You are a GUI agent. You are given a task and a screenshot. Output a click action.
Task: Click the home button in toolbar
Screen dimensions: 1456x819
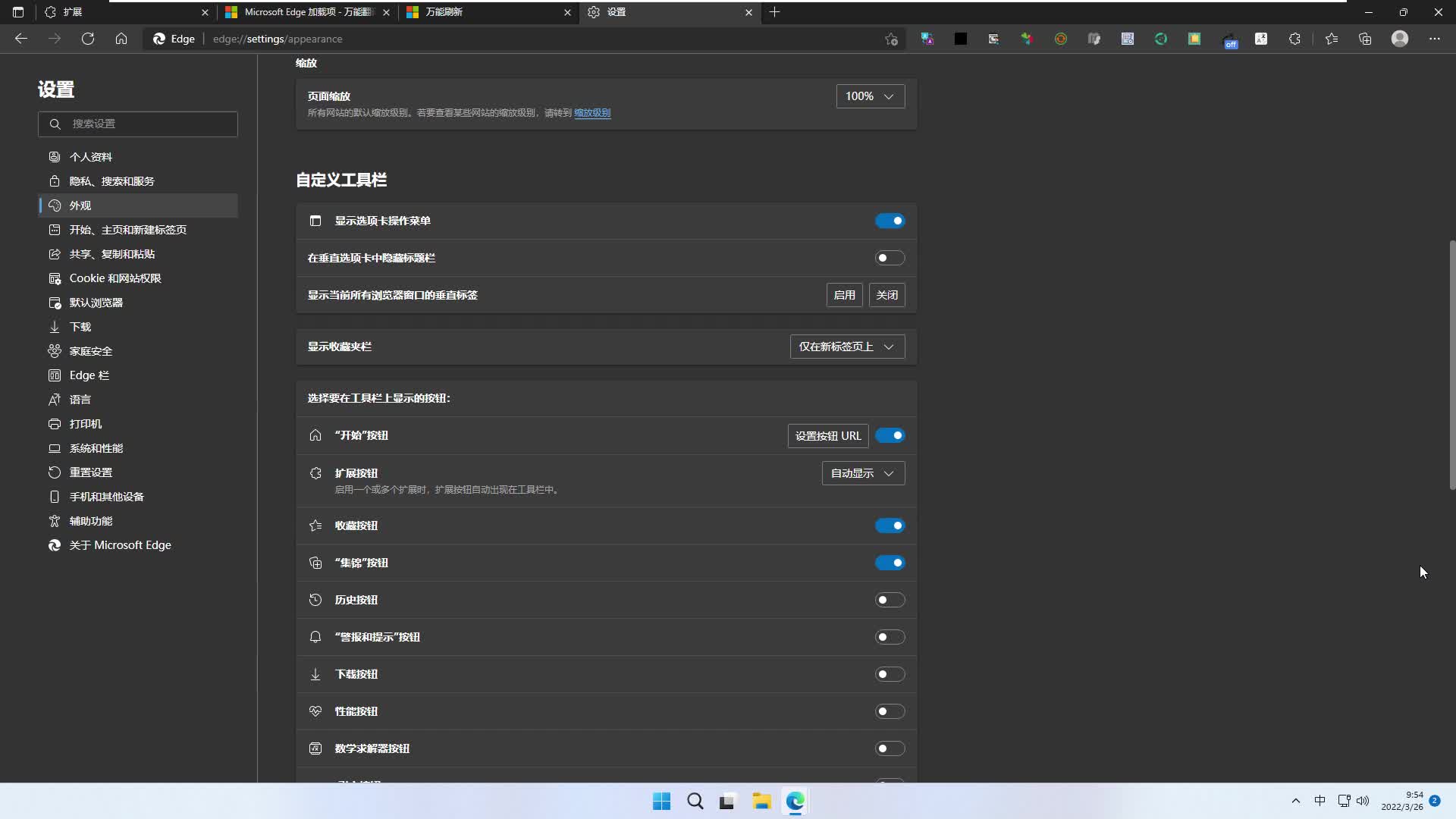point(121,39)
